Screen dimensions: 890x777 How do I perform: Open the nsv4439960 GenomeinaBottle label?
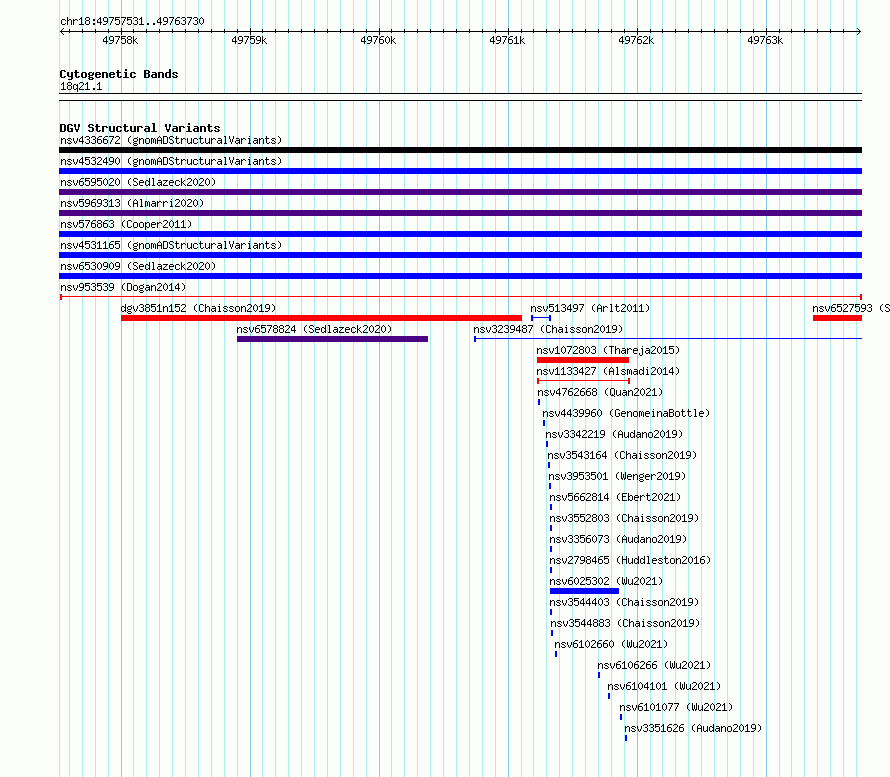(x=626, y=413)
